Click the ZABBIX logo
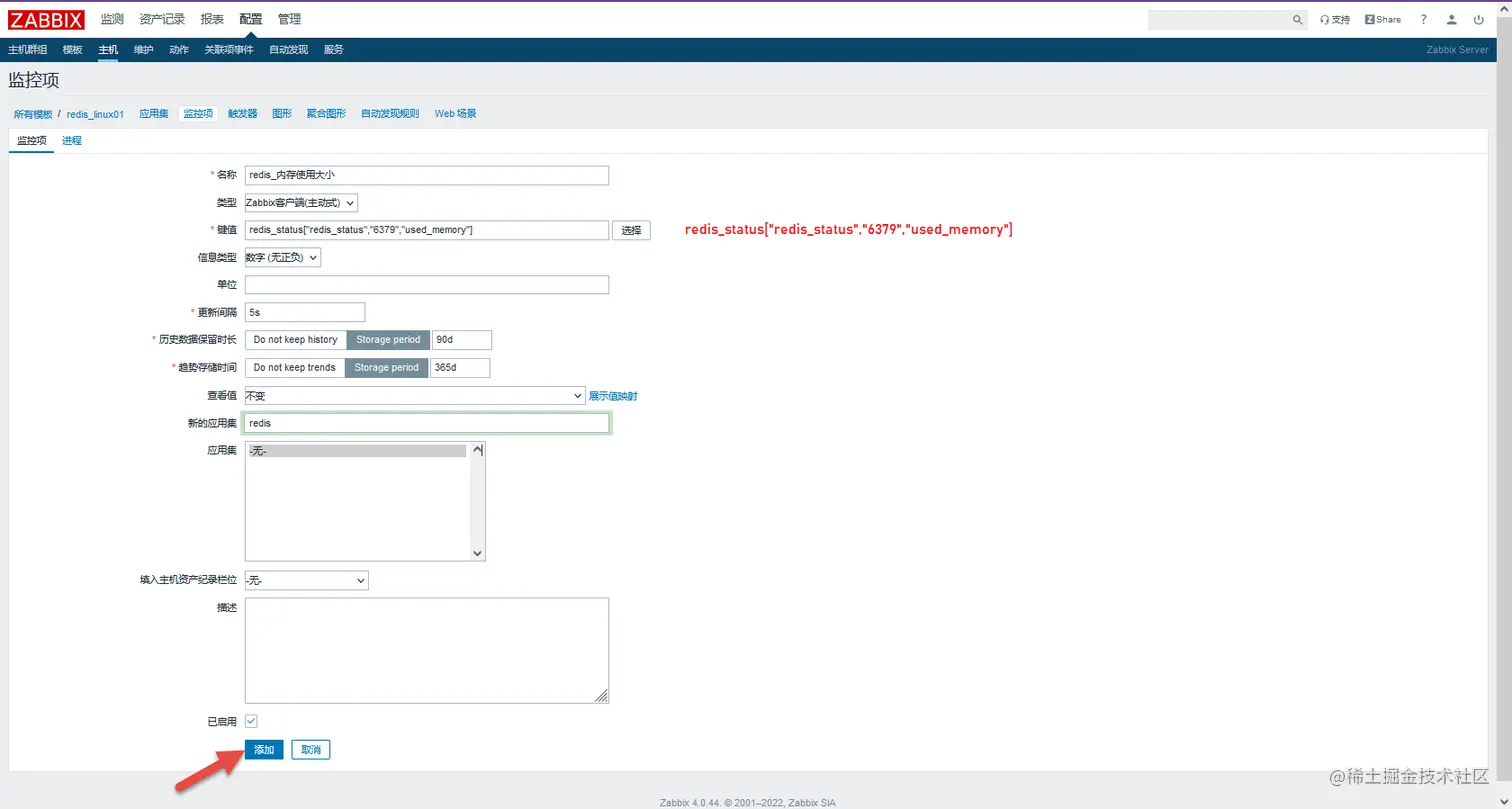 (46, 19)
